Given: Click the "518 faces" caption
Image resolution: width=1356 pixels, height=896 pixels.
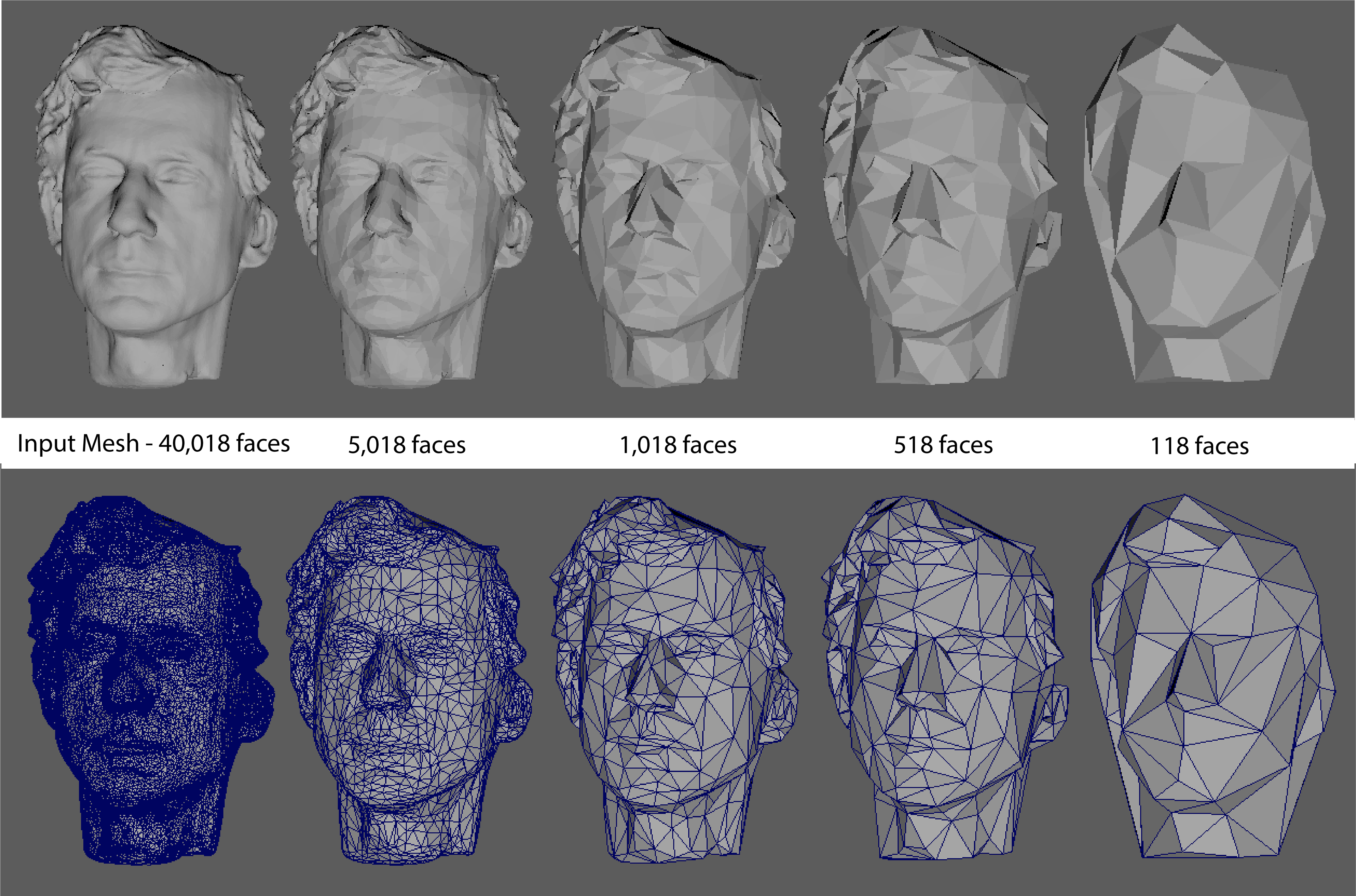Looking at the screenshot, I should pyautogui.click(x=943, y=445).
